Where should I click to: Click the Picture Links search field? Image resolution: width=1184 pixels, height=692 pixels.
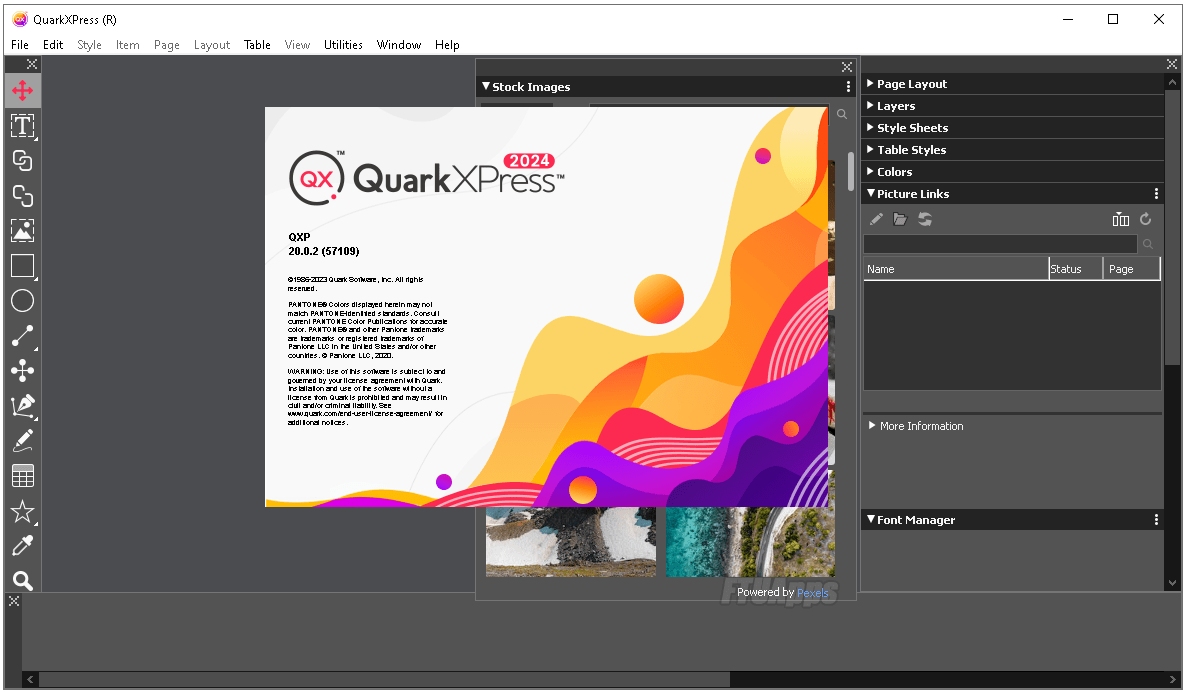point(1000,244)
